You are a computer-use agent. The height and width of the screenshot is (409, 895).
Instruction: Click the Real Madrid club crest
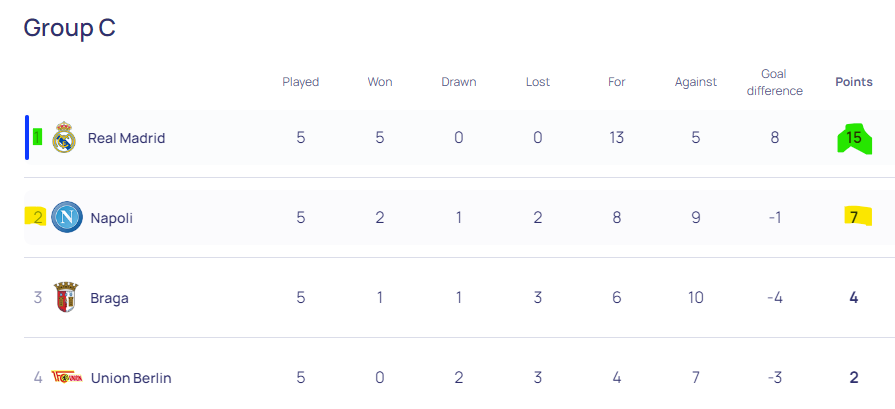[x=64, y=137]
